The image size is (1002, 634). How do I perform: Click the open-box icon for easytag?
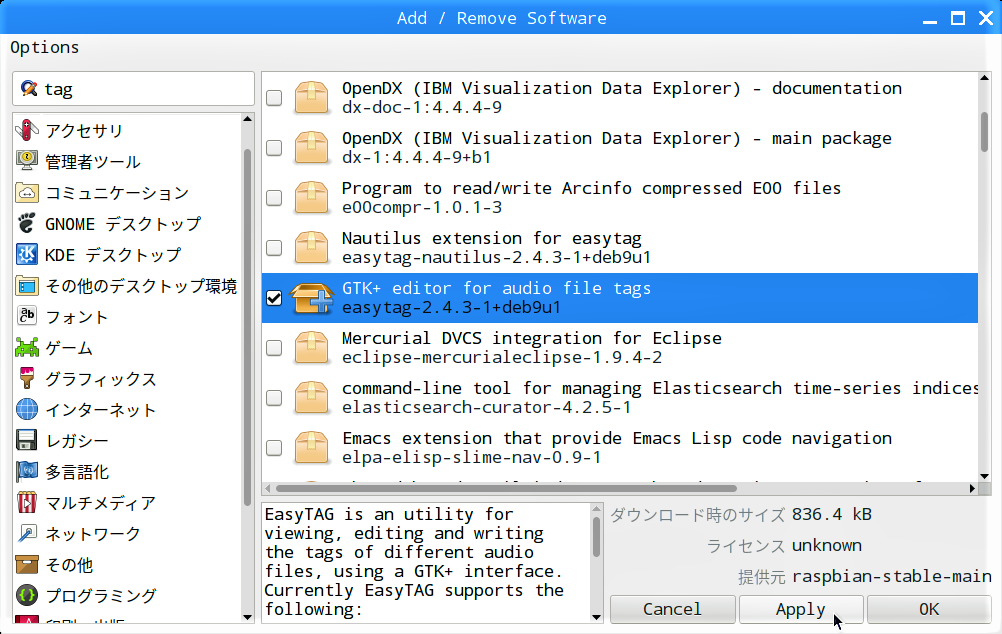(x=312, y=298)
